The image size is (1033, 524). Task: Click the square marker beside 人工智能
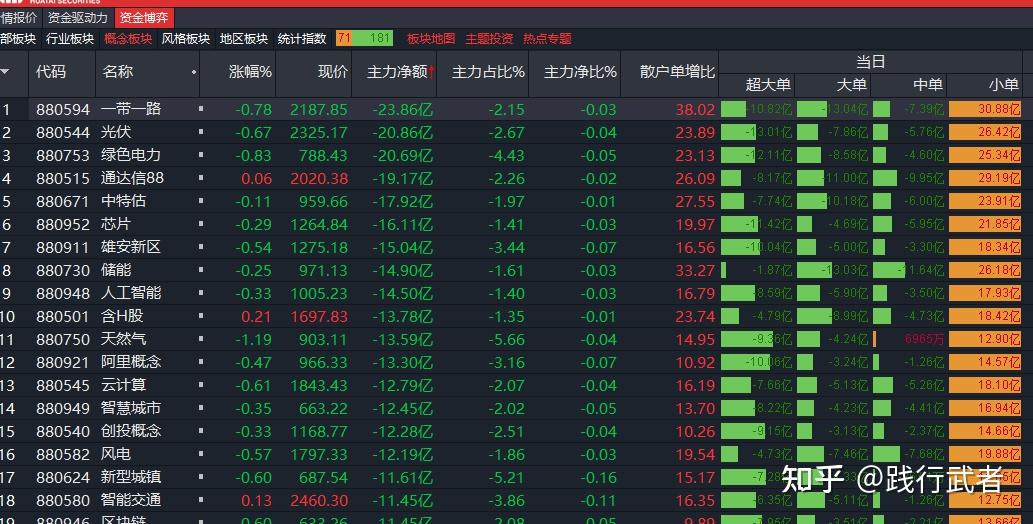[201, 293]
